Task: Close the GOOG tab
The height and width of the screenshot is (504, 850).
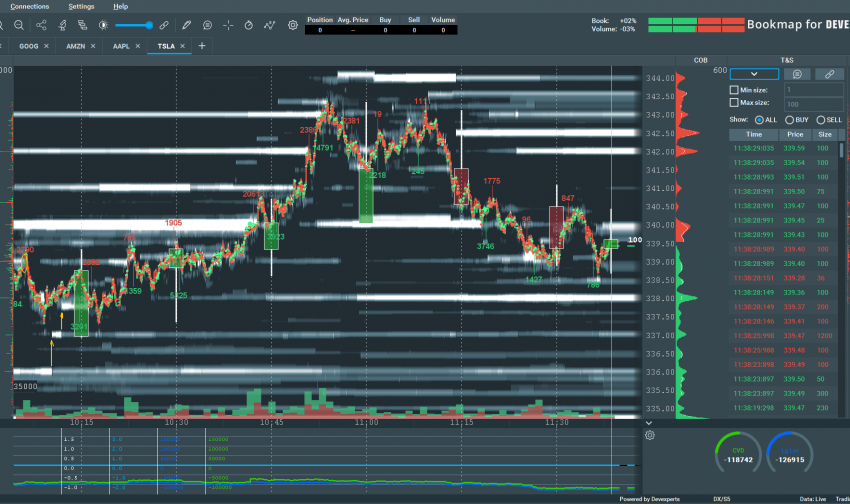Action: (46, 46)
